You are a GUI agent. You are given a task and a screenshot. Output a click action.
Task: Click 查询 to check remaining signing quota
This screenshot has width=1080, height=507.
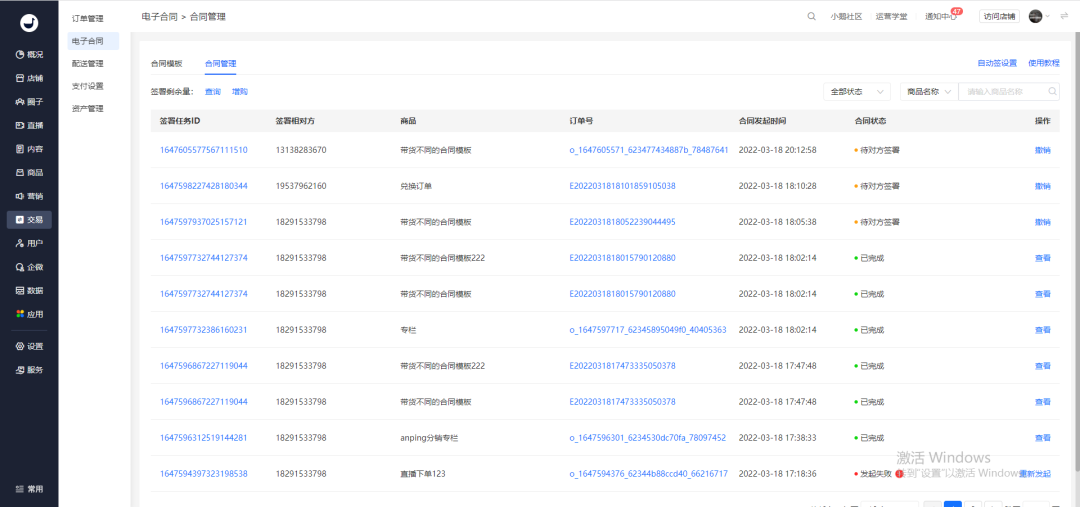[x=213, y=92]
